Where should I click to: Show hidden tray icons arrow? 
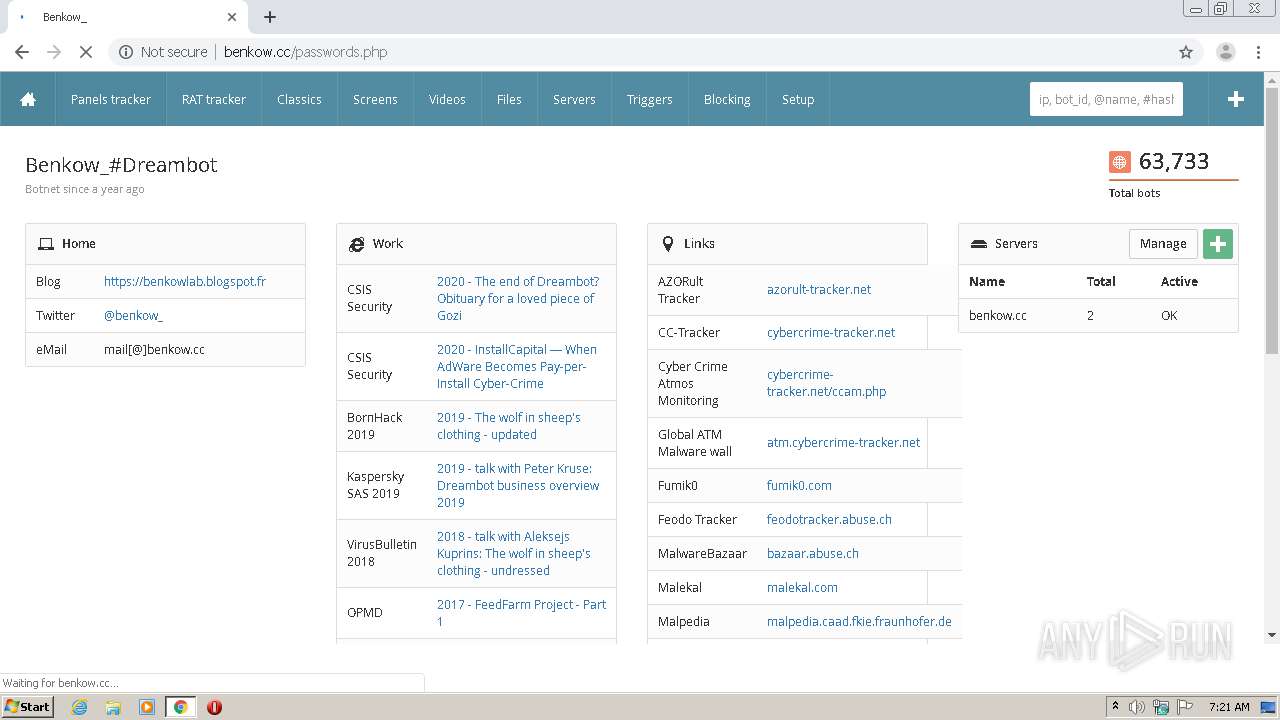click(1115, 707)
